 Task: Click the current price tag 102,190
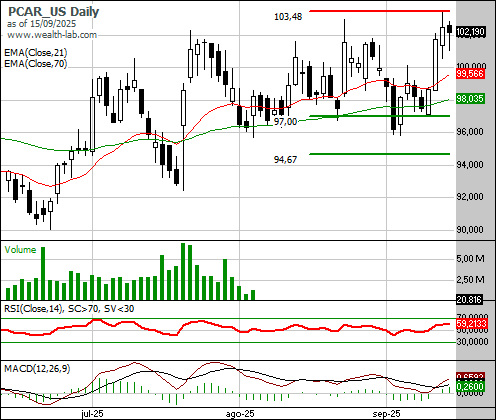[470, 32]
